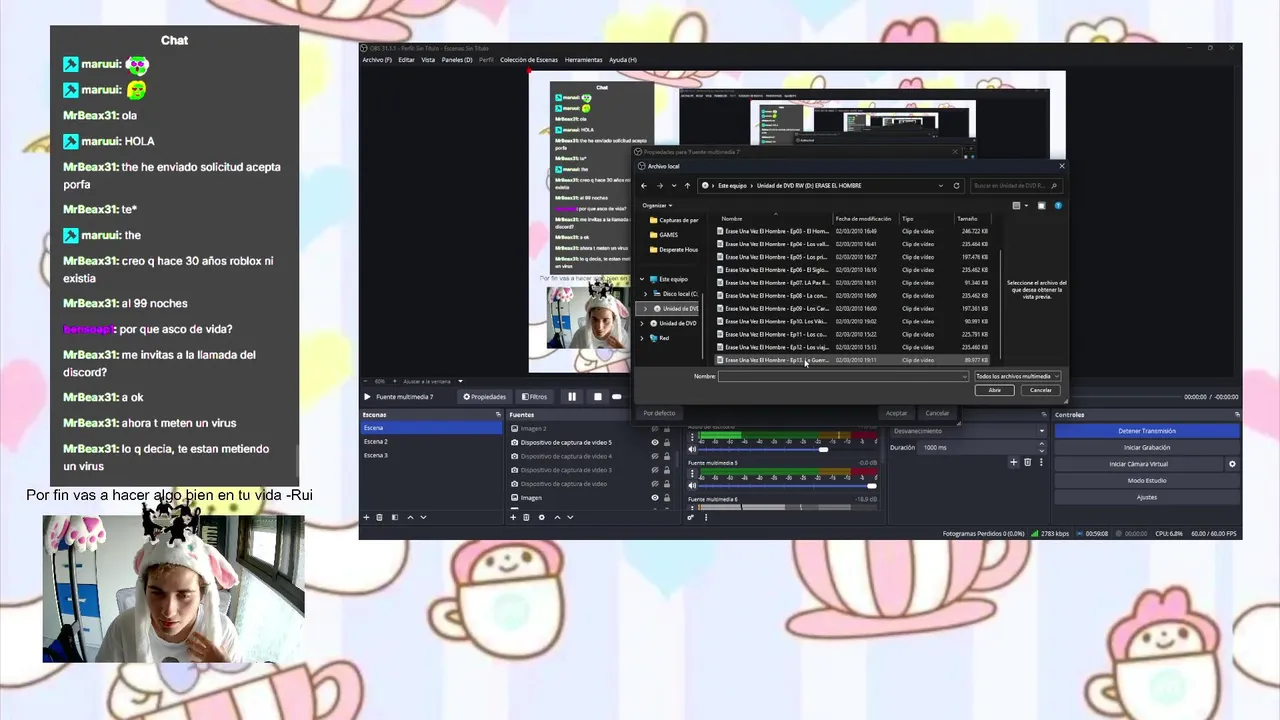This screenshot has width=1280, height=720.
Task: Open the file dialog address bar history dropdown
Action: pyautogui.click(x=941, y=186)
